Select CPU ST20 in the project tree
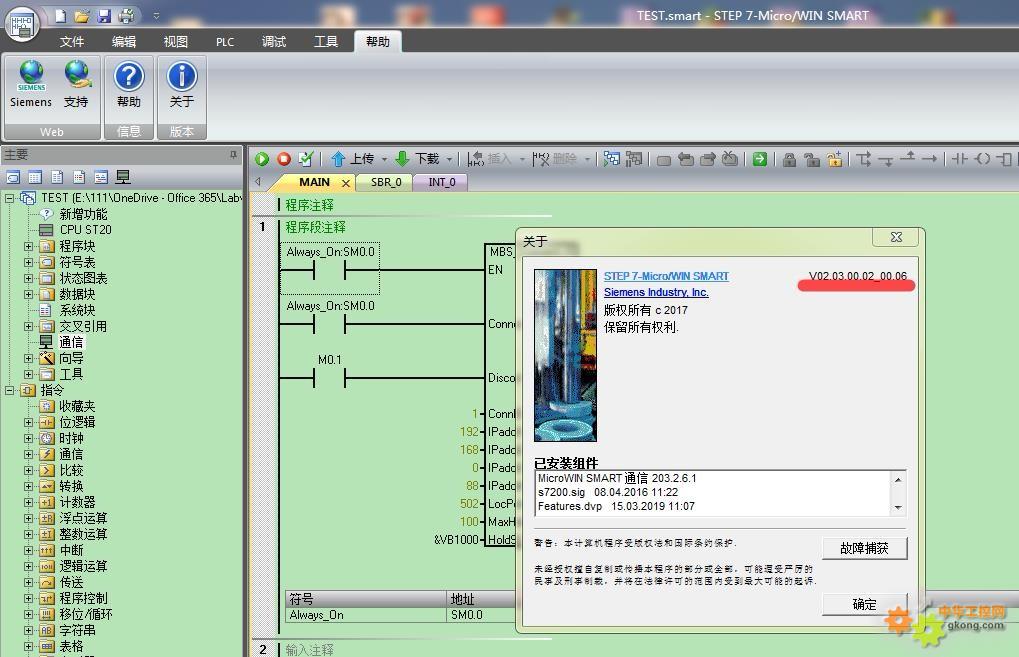The width and height of the screenshot is (1019, 657). tap(85, 230)
